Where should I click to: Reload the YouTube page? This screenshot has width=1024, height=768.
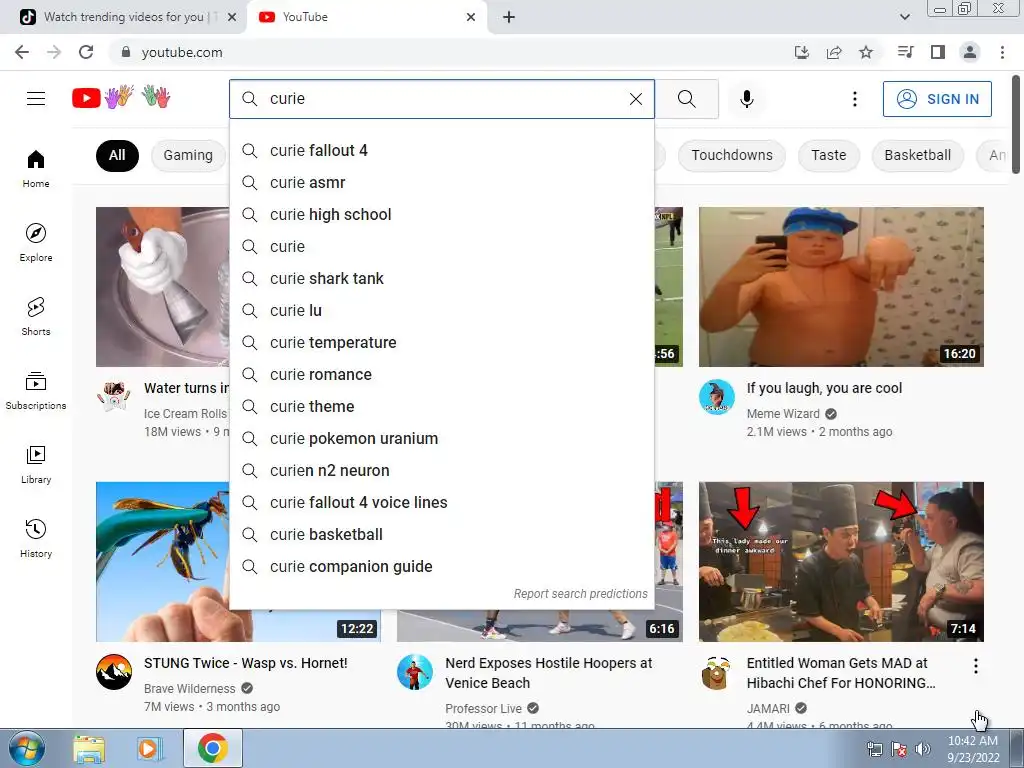(x=86, y=52)
